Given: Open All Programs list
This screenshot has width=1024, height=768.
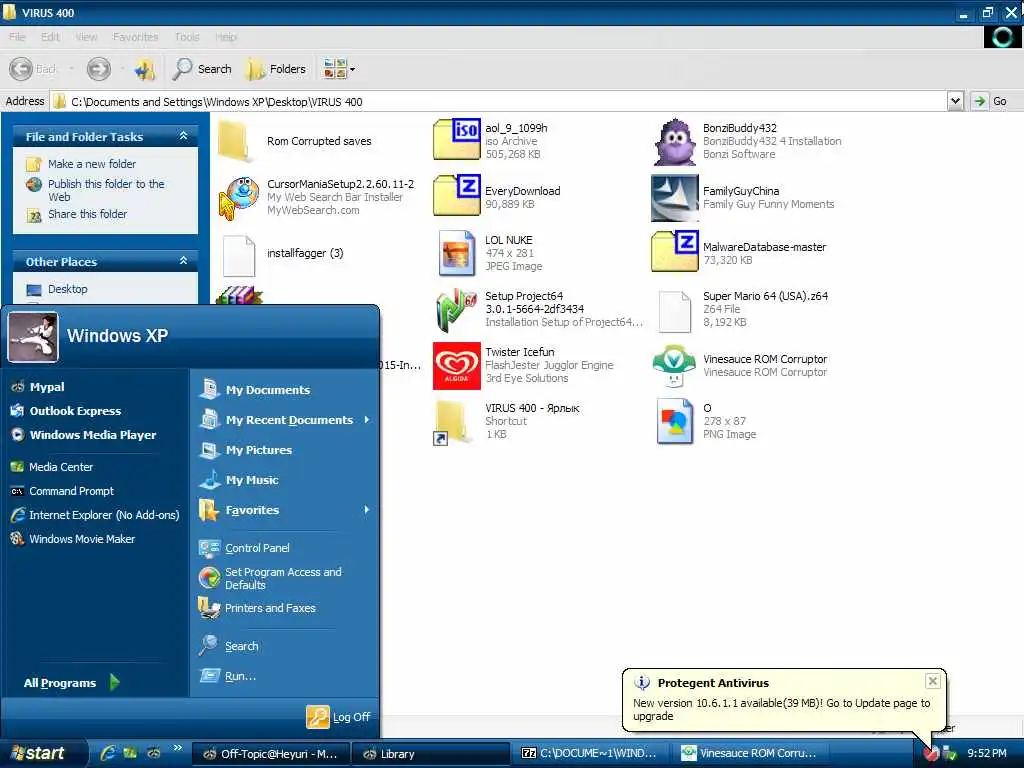Looking at the screenshot, I should [71, 682].
